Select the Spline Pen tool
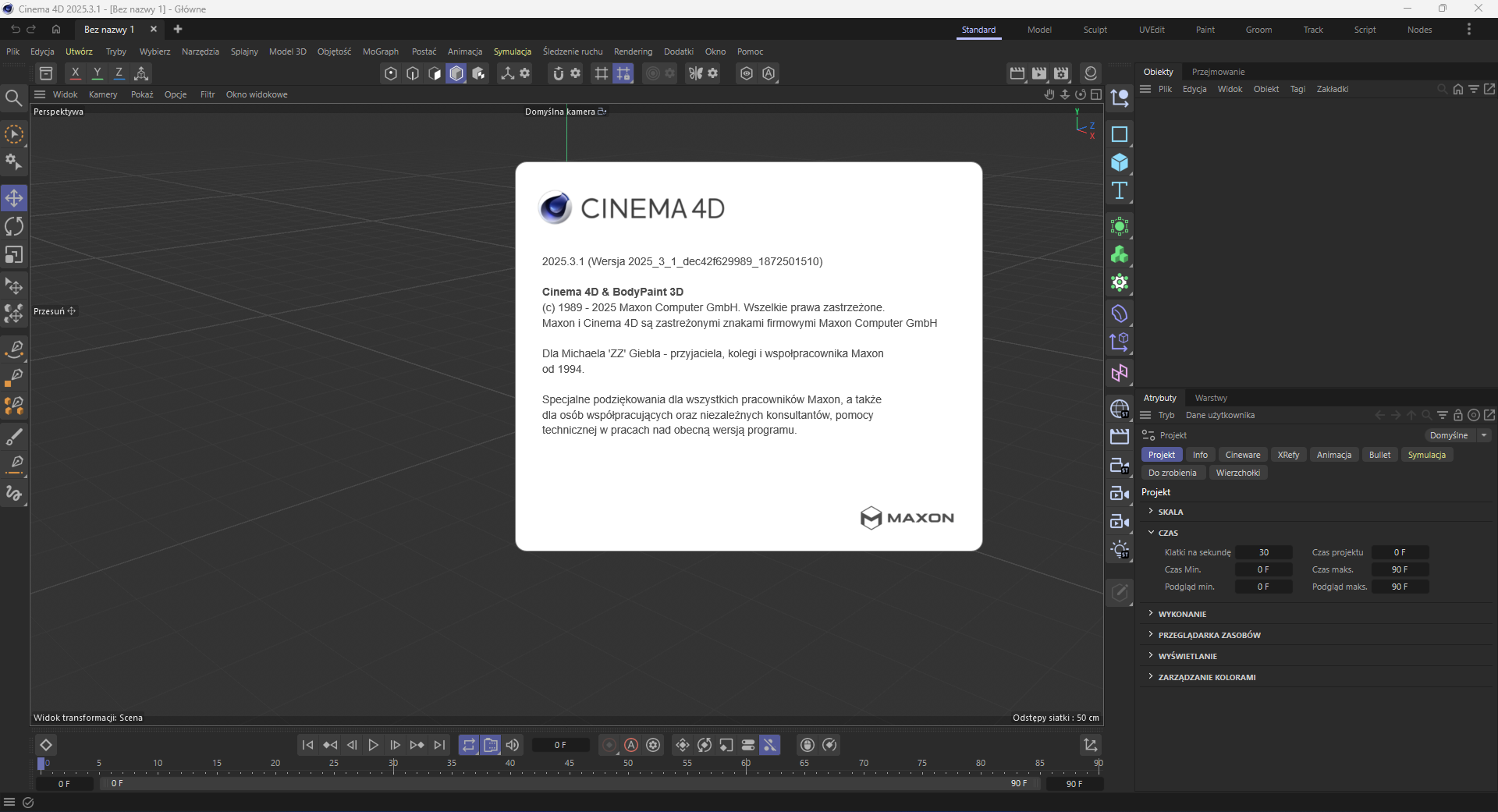 [14, 349]
